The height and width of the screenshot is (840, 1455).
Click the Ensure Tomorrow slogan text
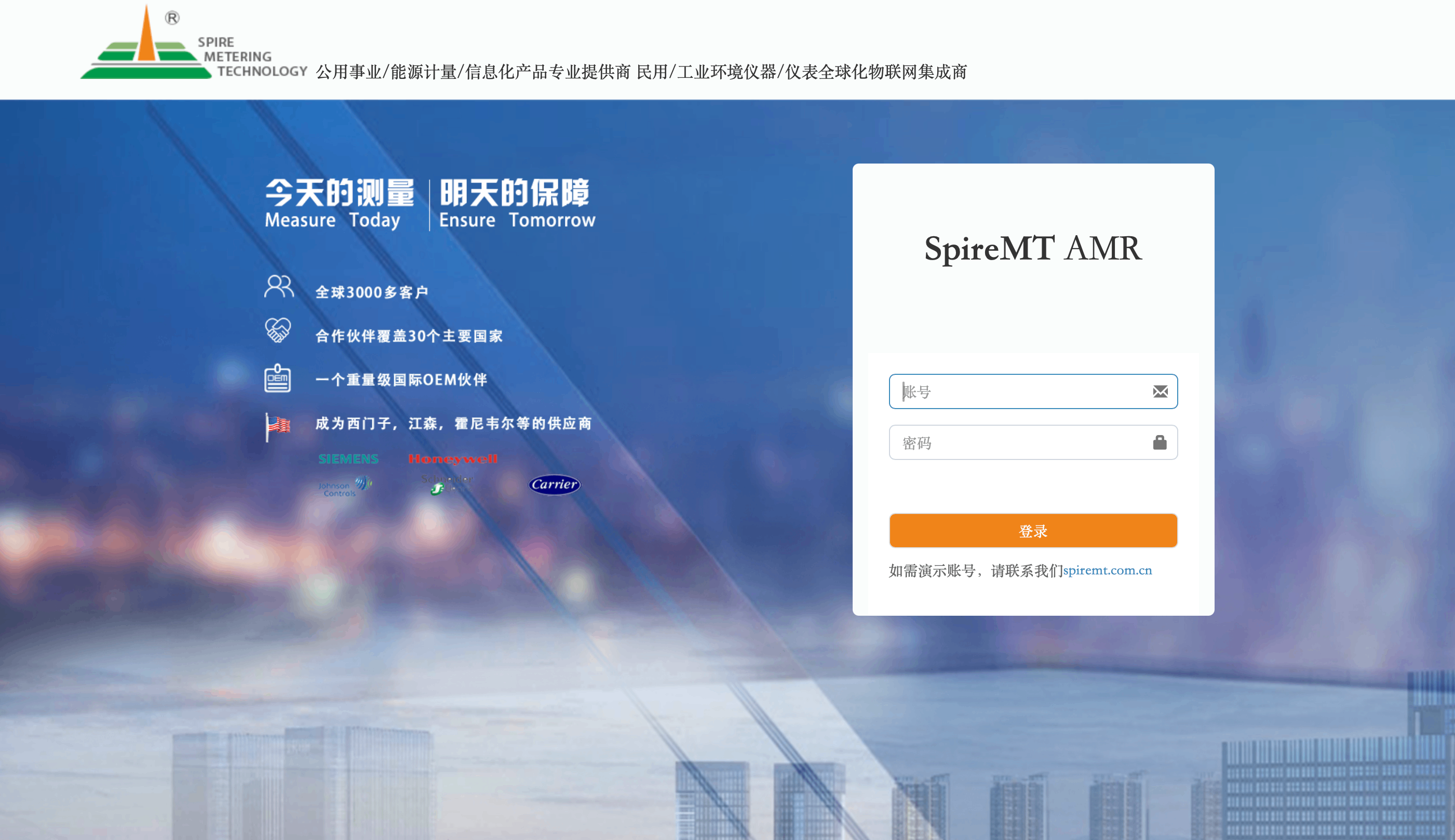[517, 220]
